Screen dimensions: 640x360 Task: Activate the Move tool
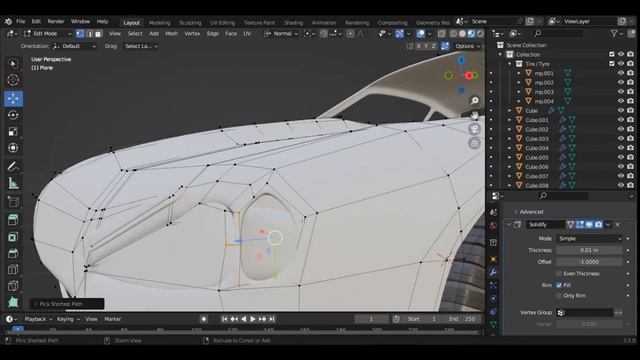(13, 98)
